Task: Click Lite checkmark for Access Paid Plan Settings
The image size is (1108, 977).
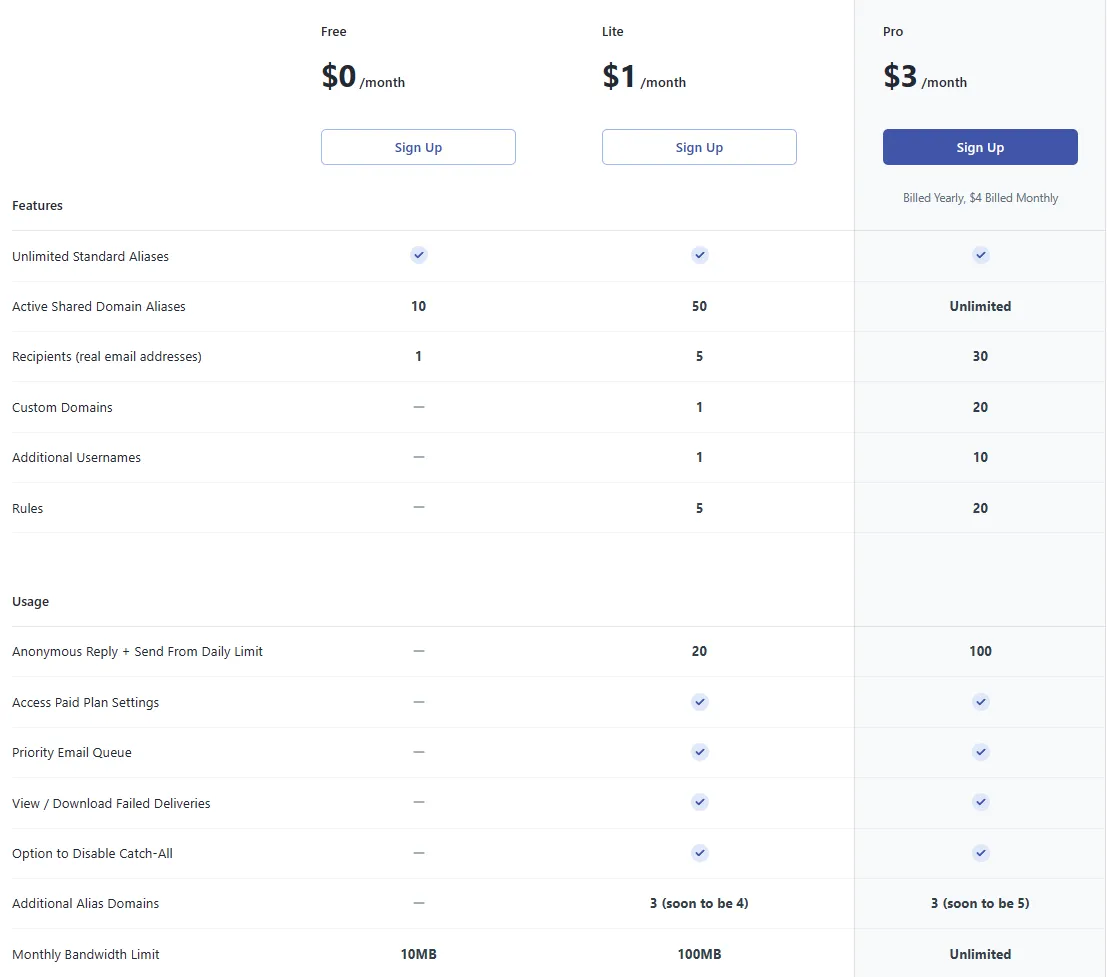Action: click(x=700, y=702)
